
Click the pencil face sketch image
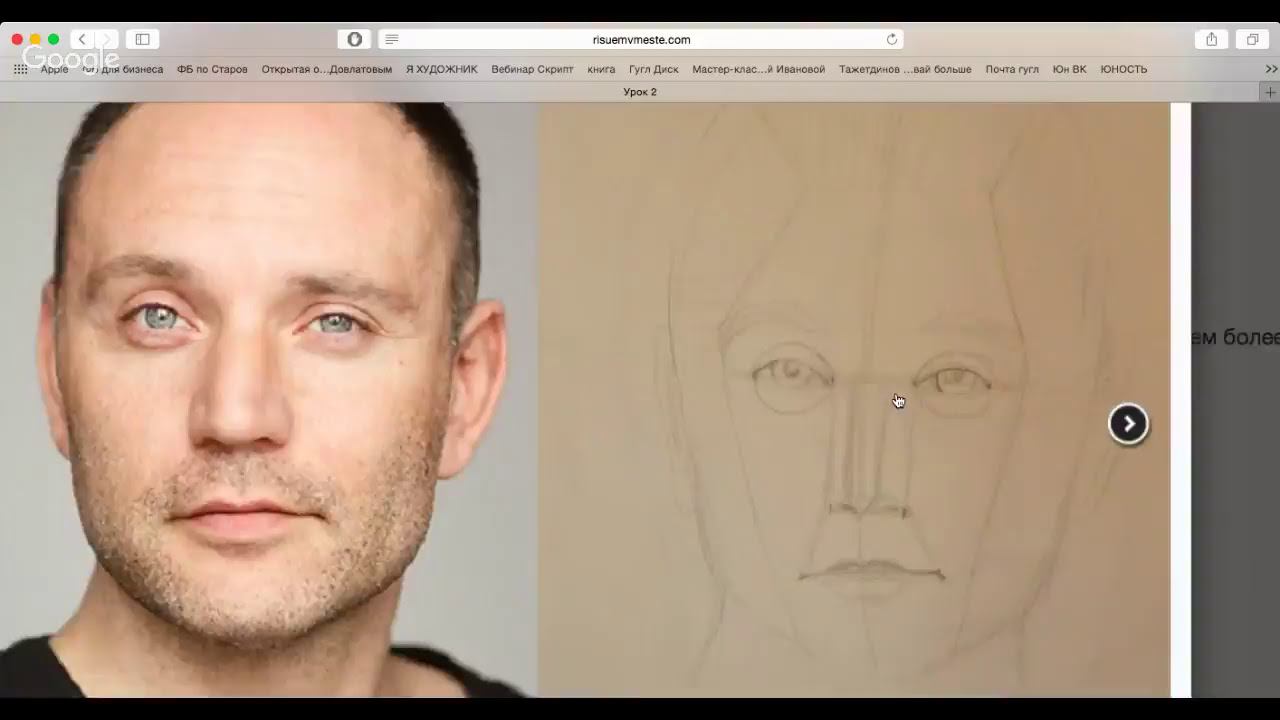coord(854,400)
